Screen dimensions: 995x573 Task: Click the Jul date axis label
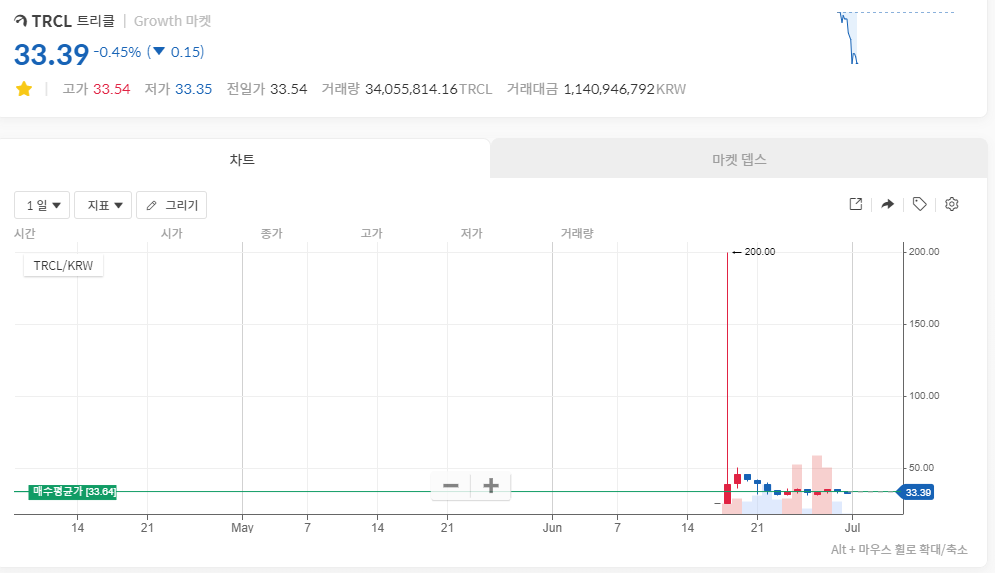pyautogui.click(x=852, y=528)
